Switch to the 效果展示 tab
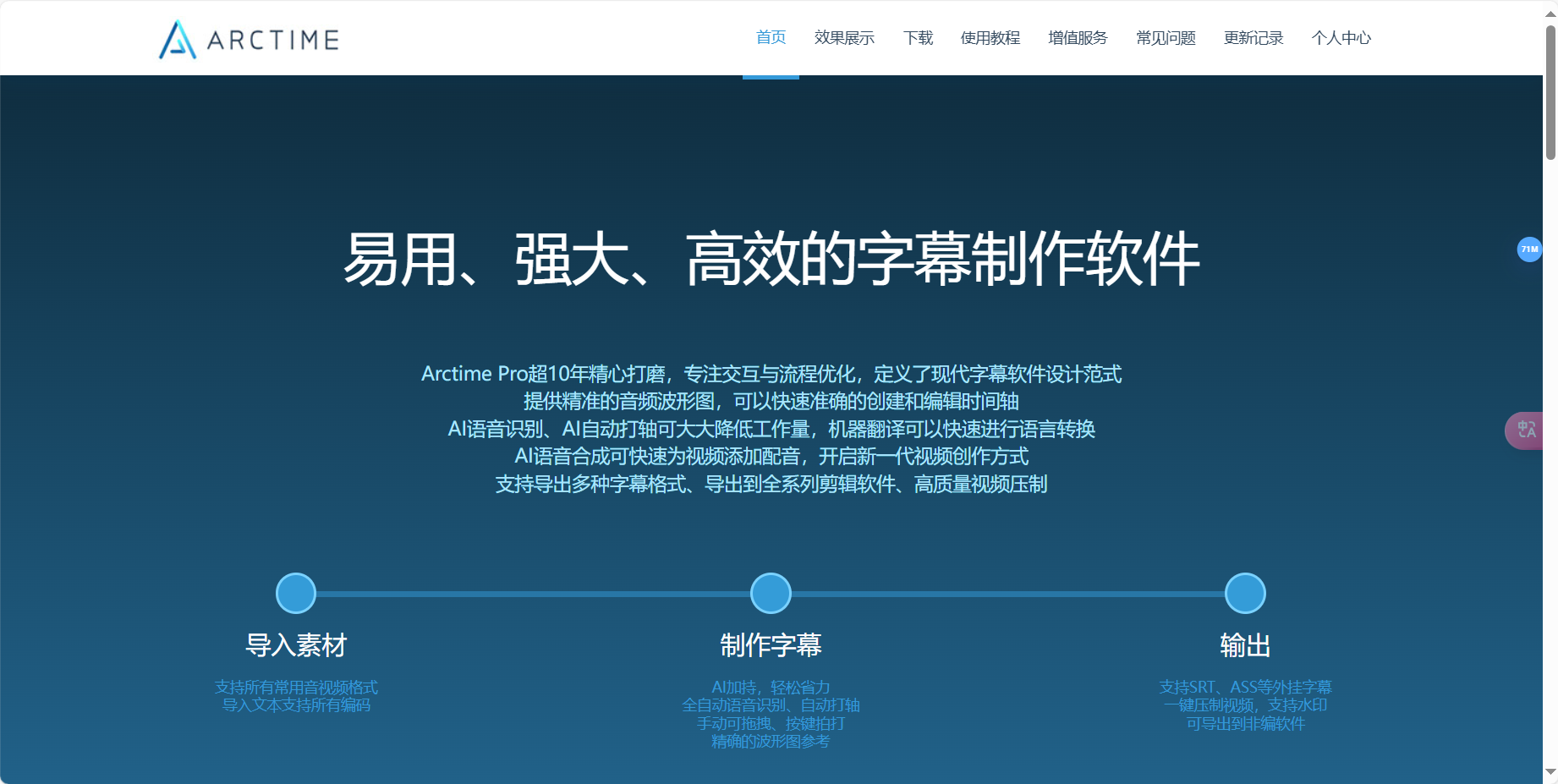This screenshot has height=784, width=1558. (843, 37)
